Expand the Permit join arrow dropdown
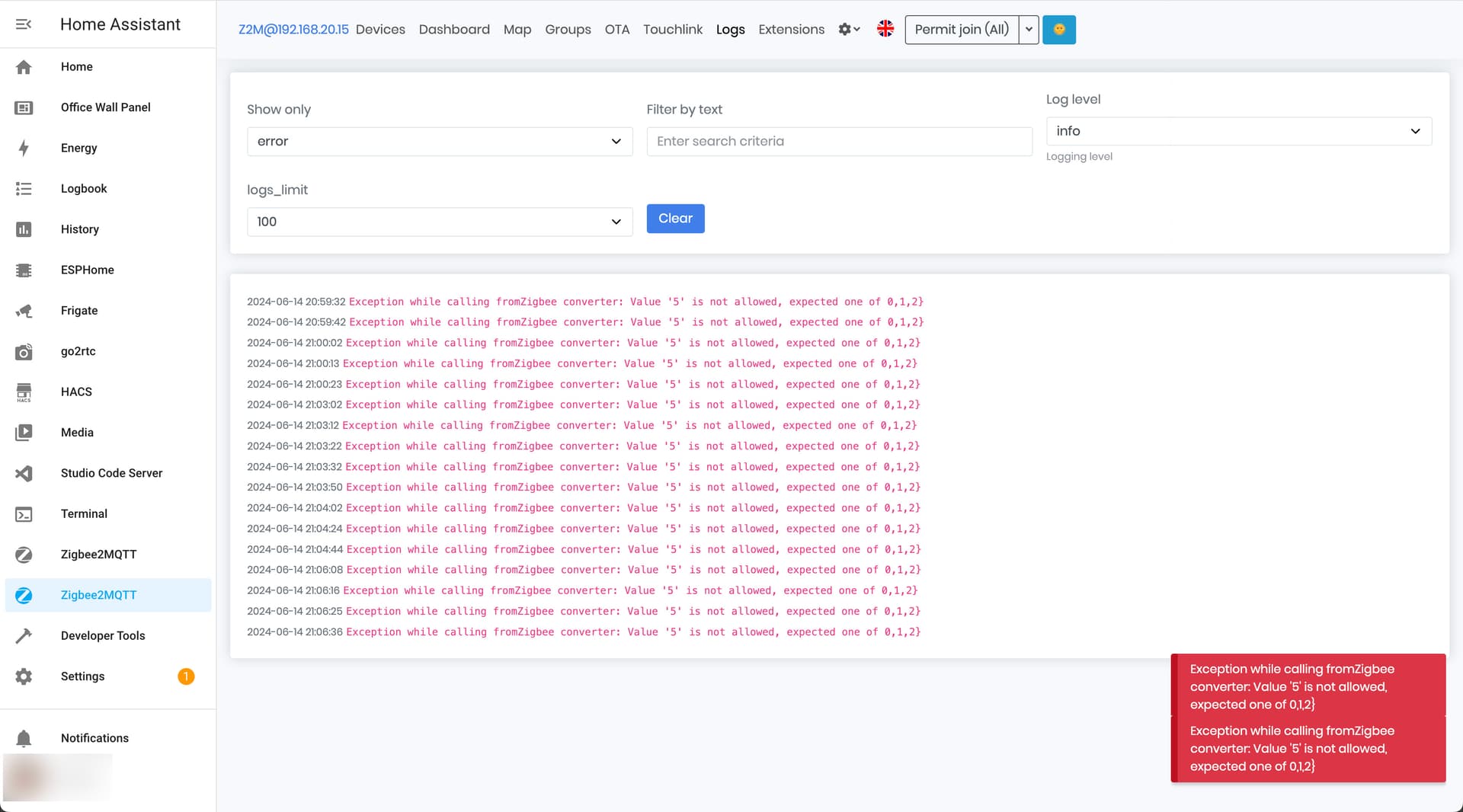Image resolution: width=1463 pixels, height=812 pixels. 1029,30
